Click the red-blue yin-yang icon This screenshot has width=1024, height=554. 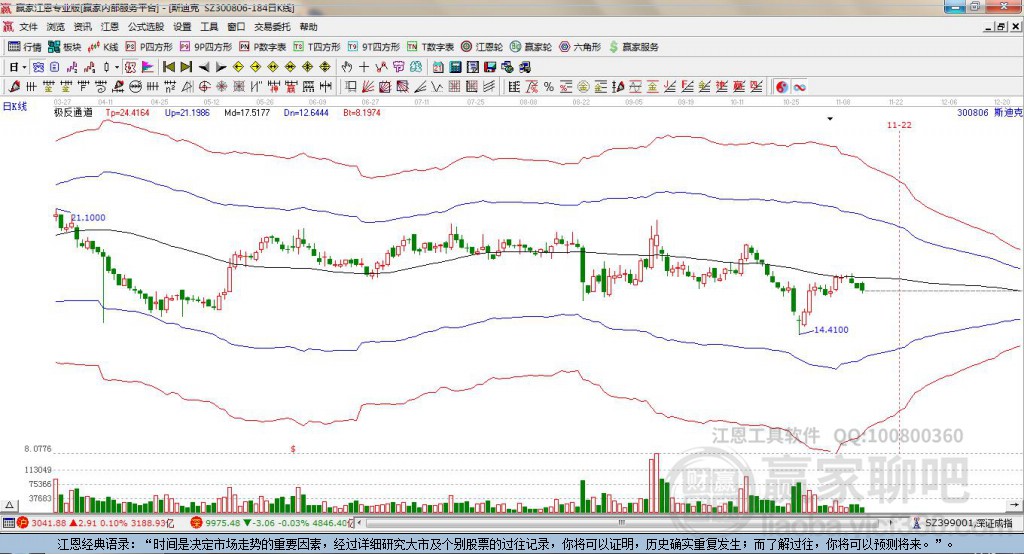(782, 87)
